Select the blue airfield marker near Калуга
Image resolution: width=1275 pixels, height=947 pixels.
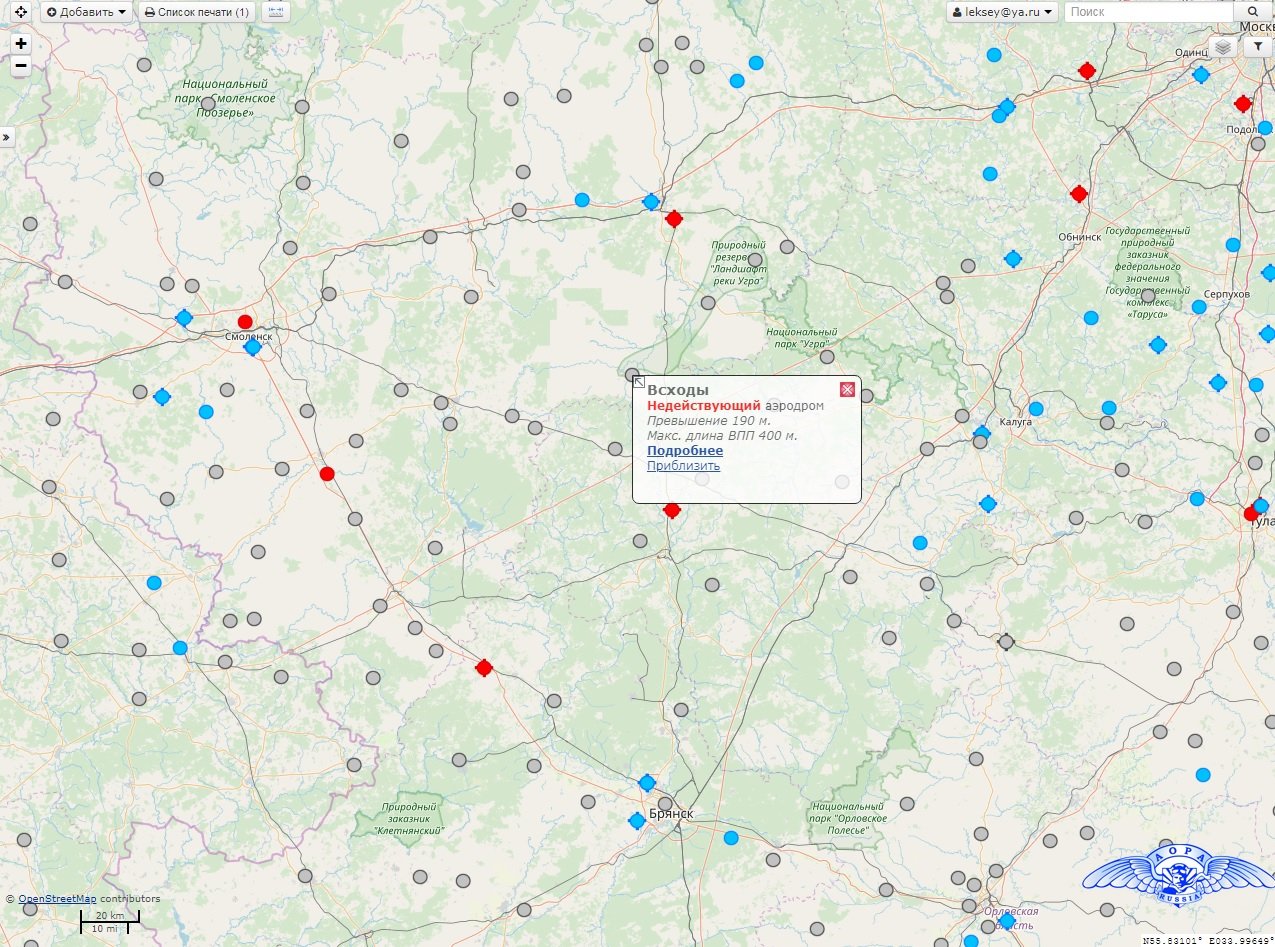tap(982, 433)
